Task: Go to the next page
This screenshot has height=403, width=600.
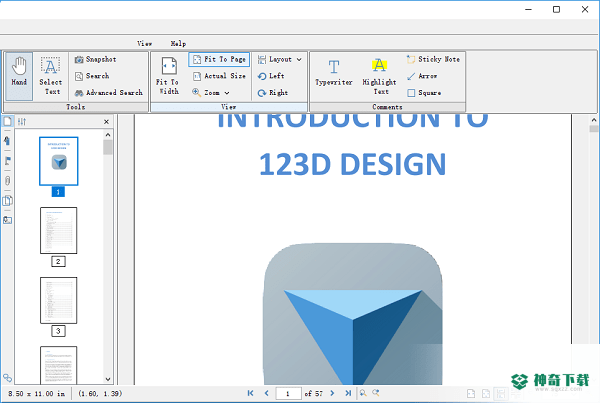Action: pyautogui.click(x=332, y=393)
